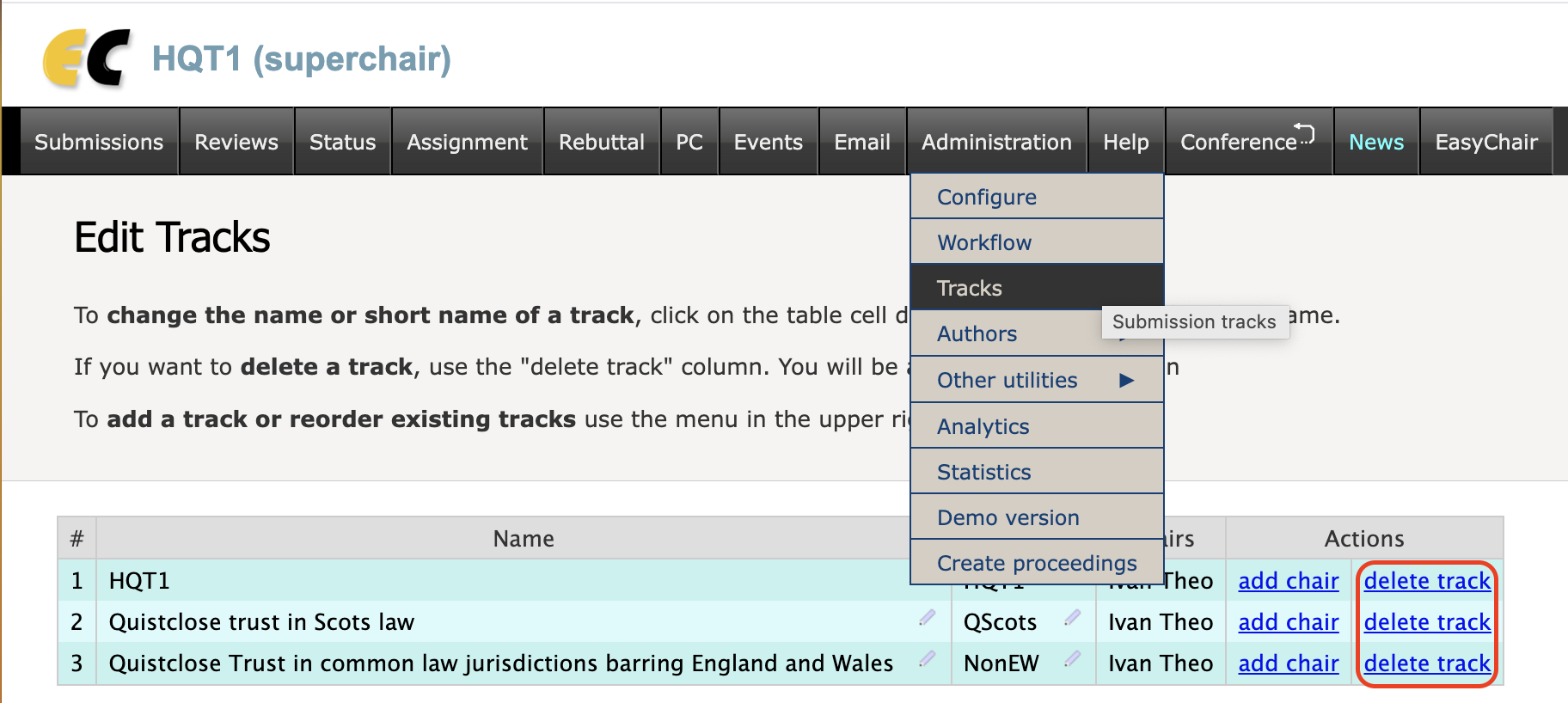Open the News tab

[1376, 142]
